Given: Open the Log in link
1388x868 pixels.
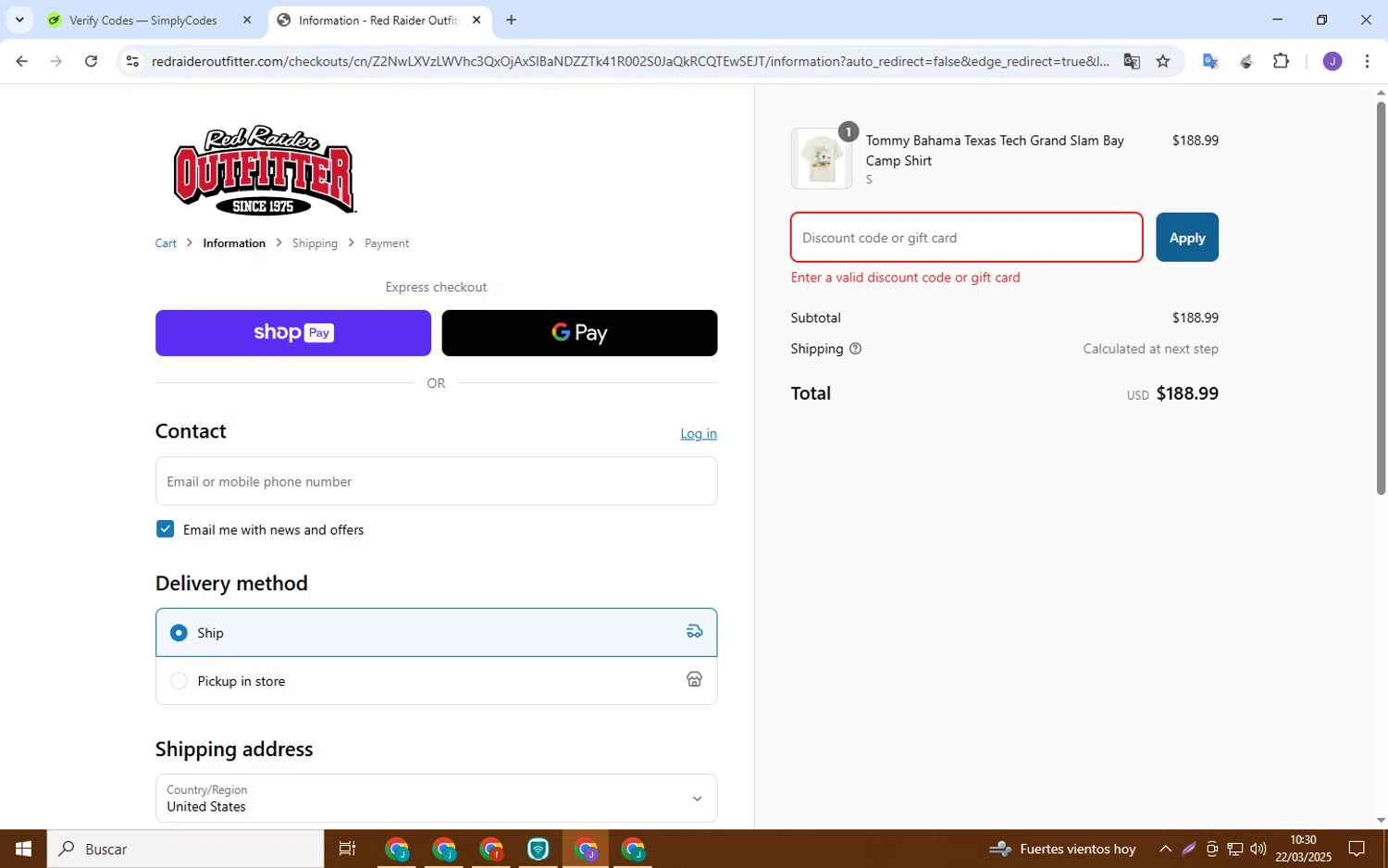Looking at the screenshot, I should (x=699, y=433).
